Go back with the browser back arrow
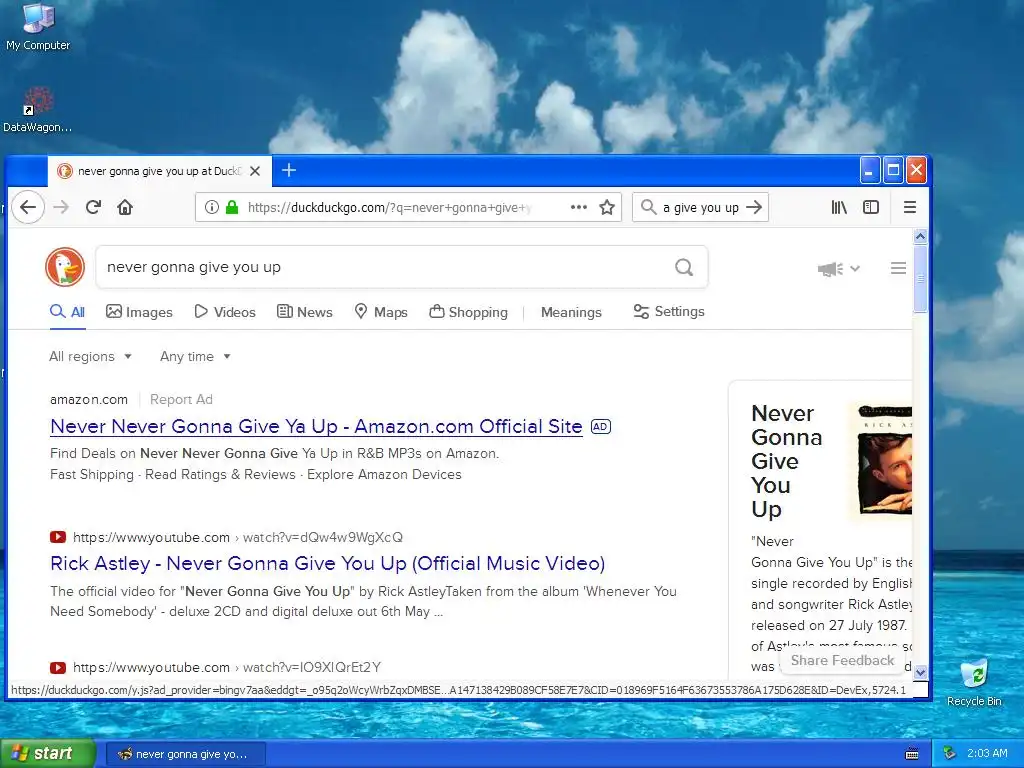 (27, 208)
